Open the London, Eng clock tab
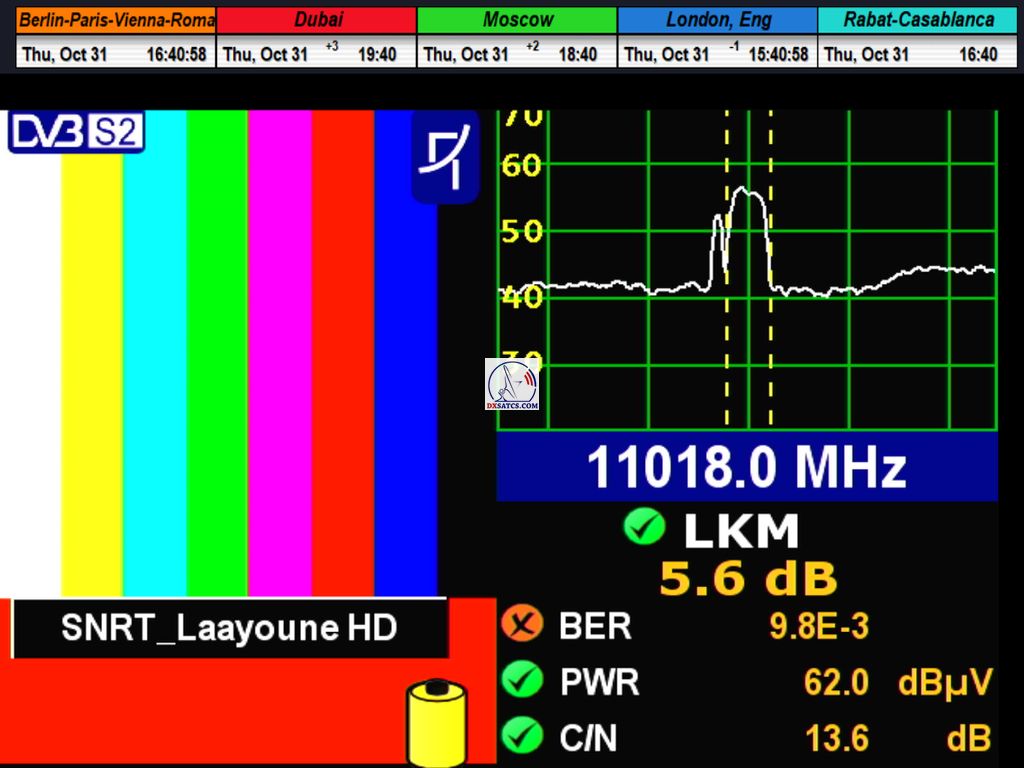The image size is (1024, 768). click(717, 20)
